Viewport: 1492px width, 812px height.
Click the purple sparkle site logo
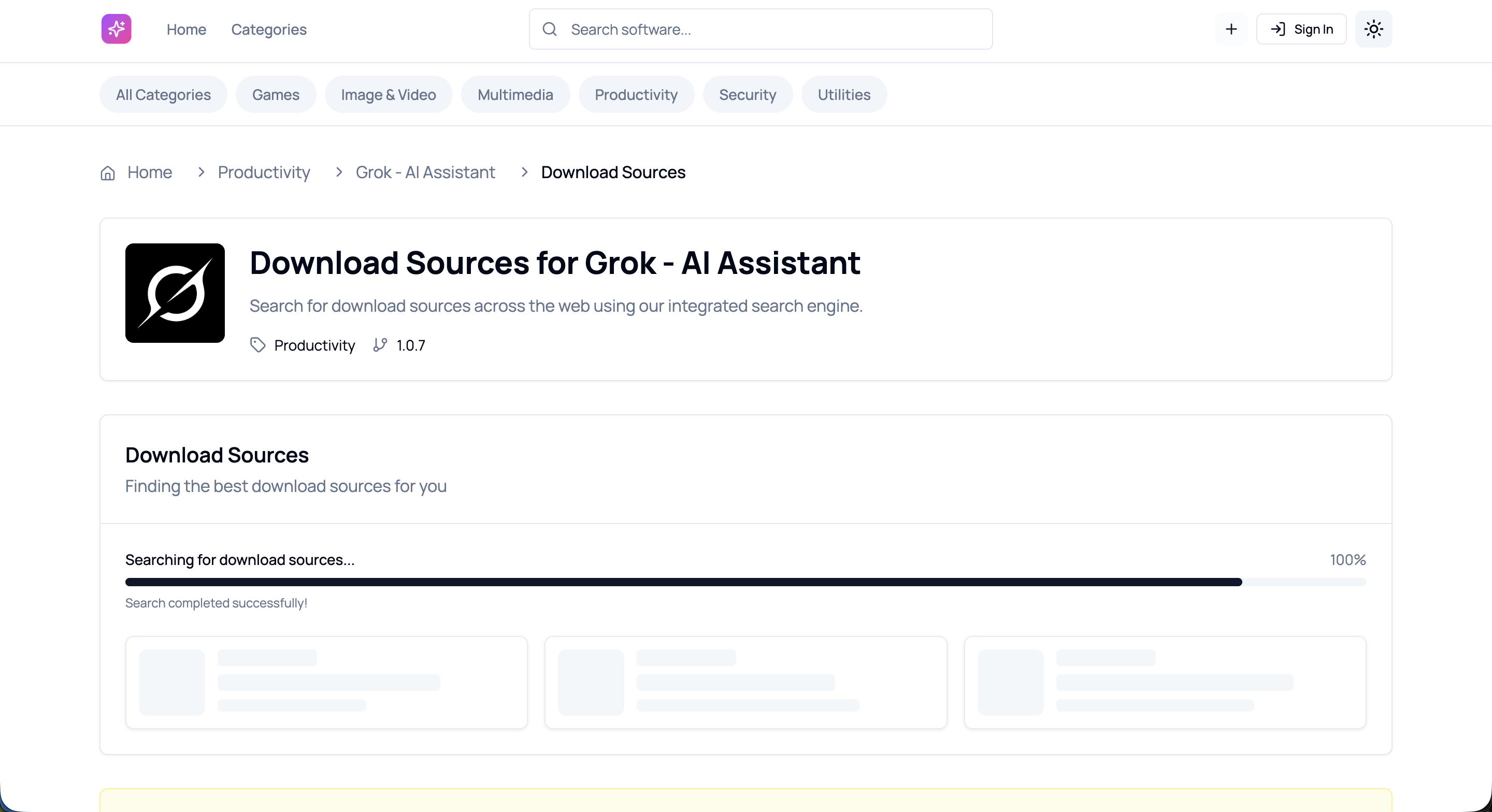click(117, 29)
